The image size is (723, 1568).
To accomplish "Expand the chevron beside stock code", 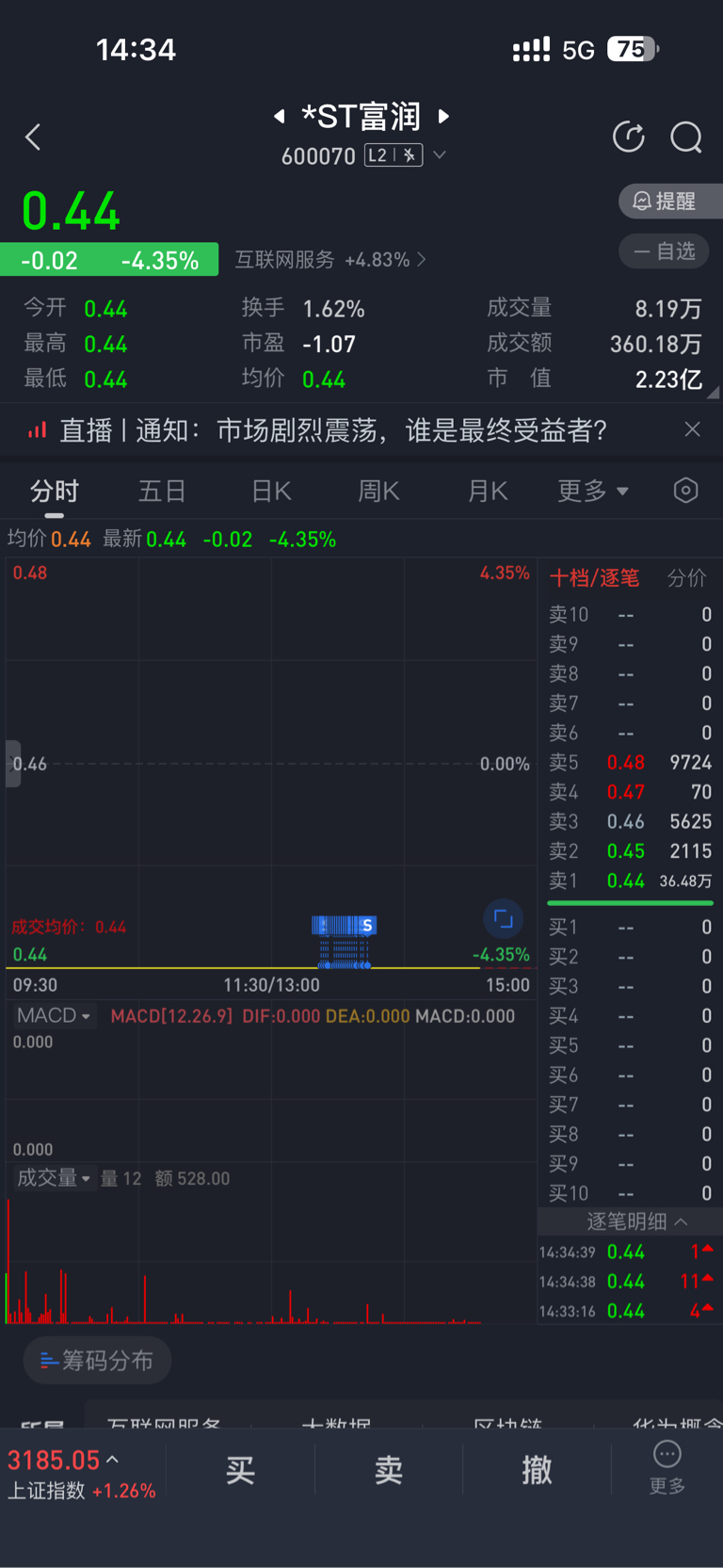I will coord(440,154).
